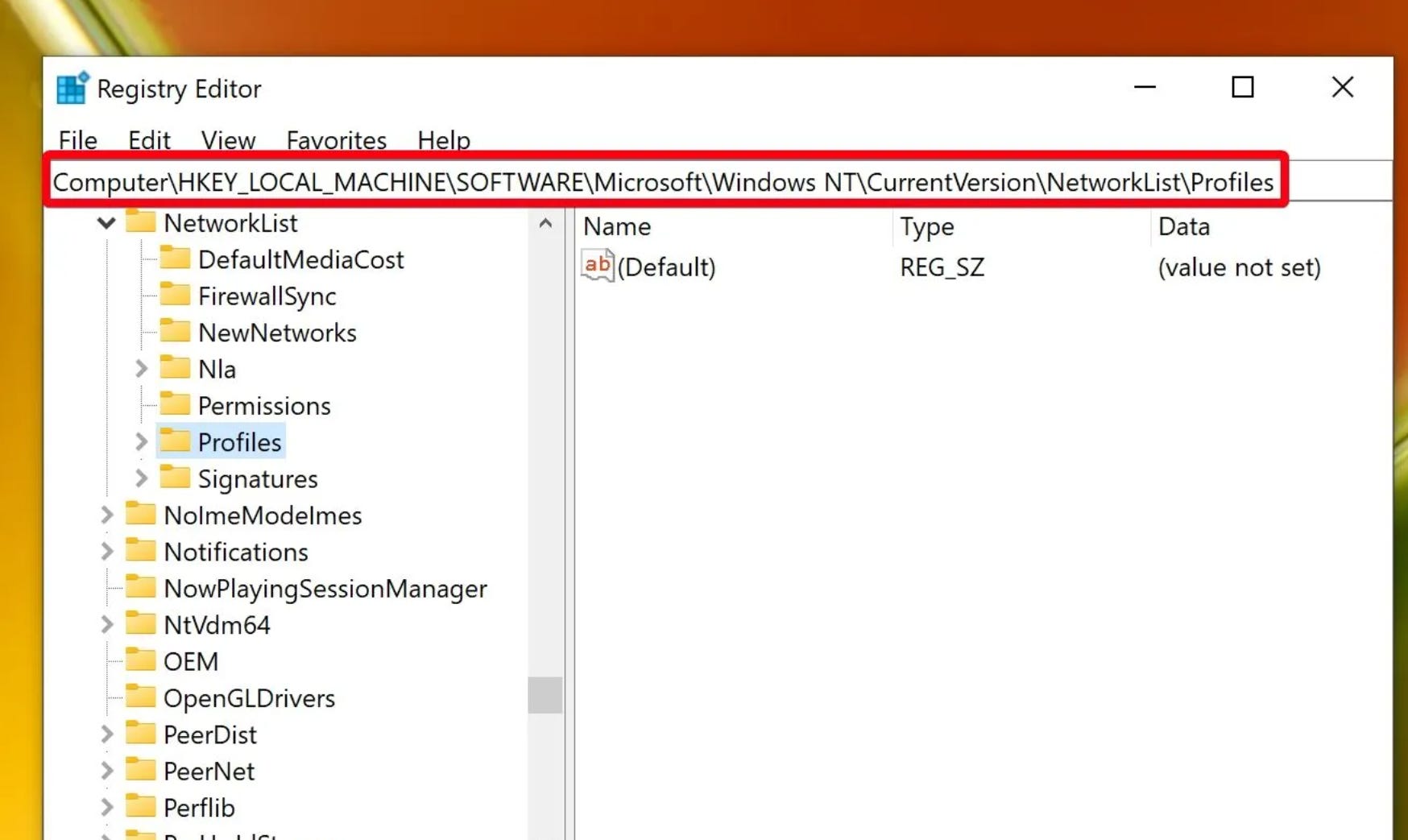This screenshot has height=840, width=1408.
Task: Select the DefaultMediaCost key label
Action: click(300, 259)
